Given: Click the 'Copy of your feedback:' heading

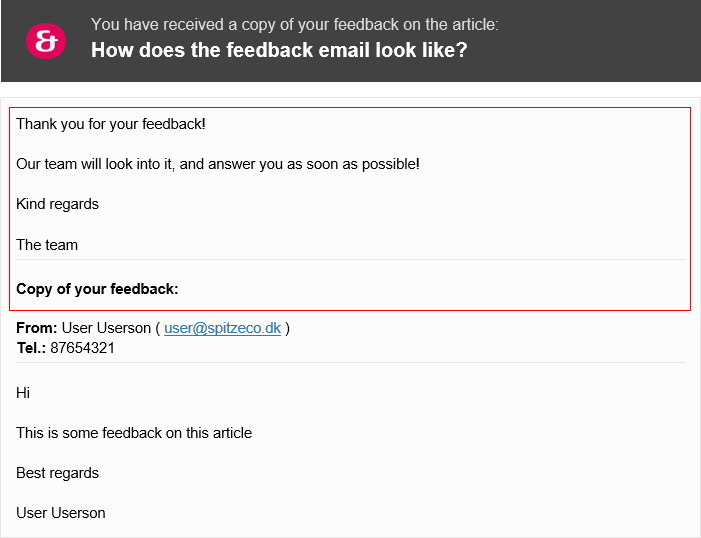Looking at the screenshot, I should pos(97,289).
